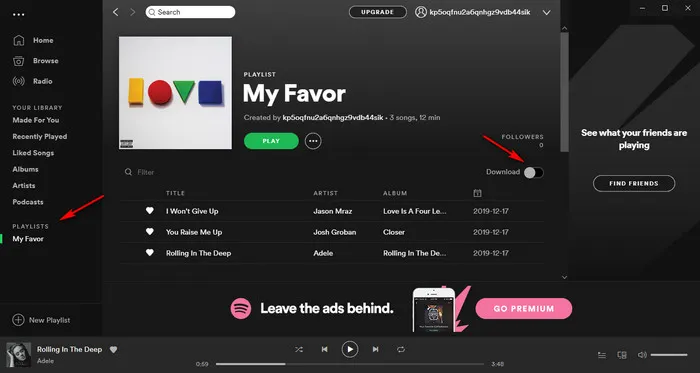
Task: Open Podcasts in Your Library
Action: point(28,202)
